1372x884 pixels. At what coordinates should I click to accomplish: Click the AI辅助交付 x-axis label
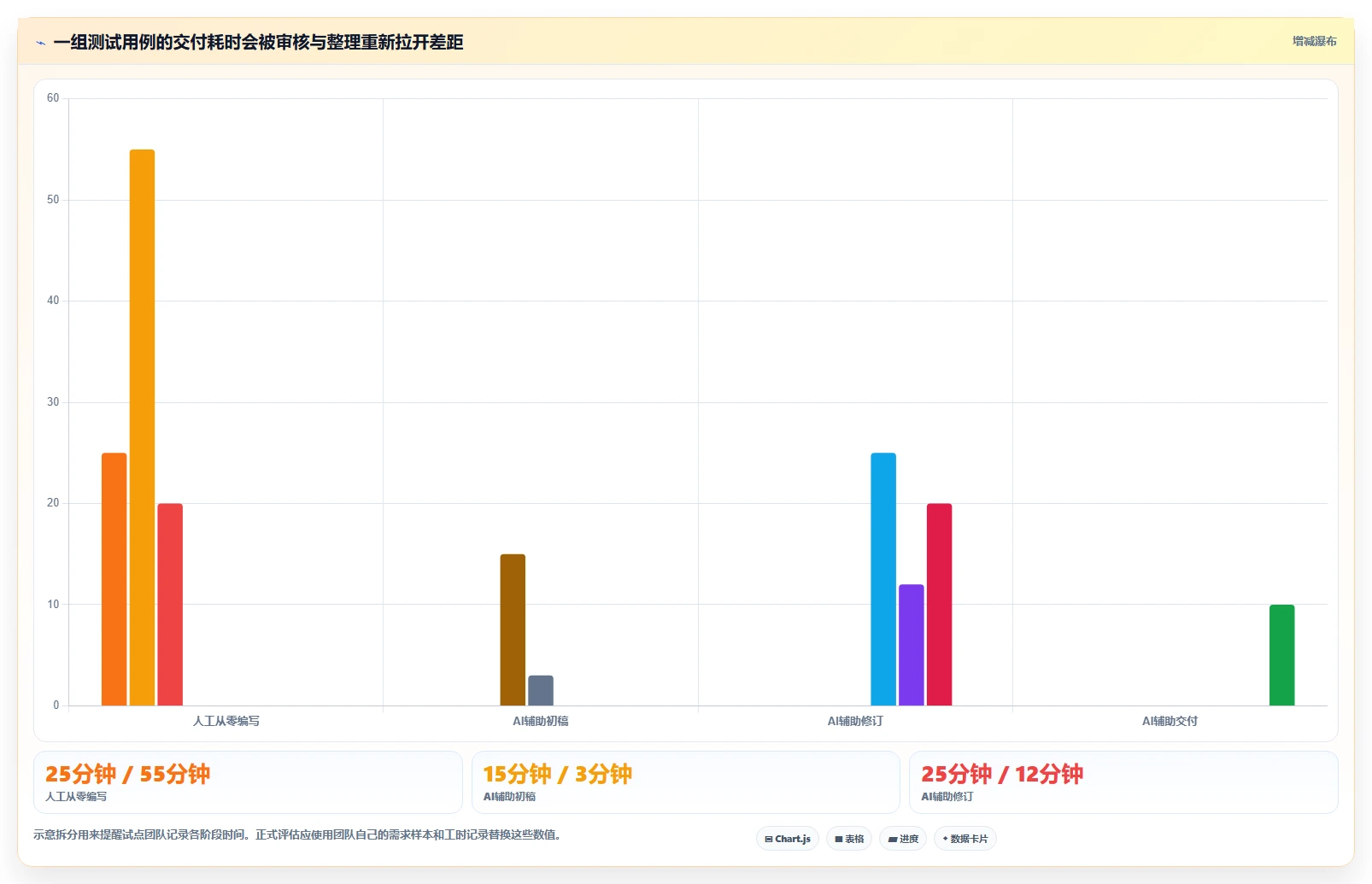point(1170,721)
